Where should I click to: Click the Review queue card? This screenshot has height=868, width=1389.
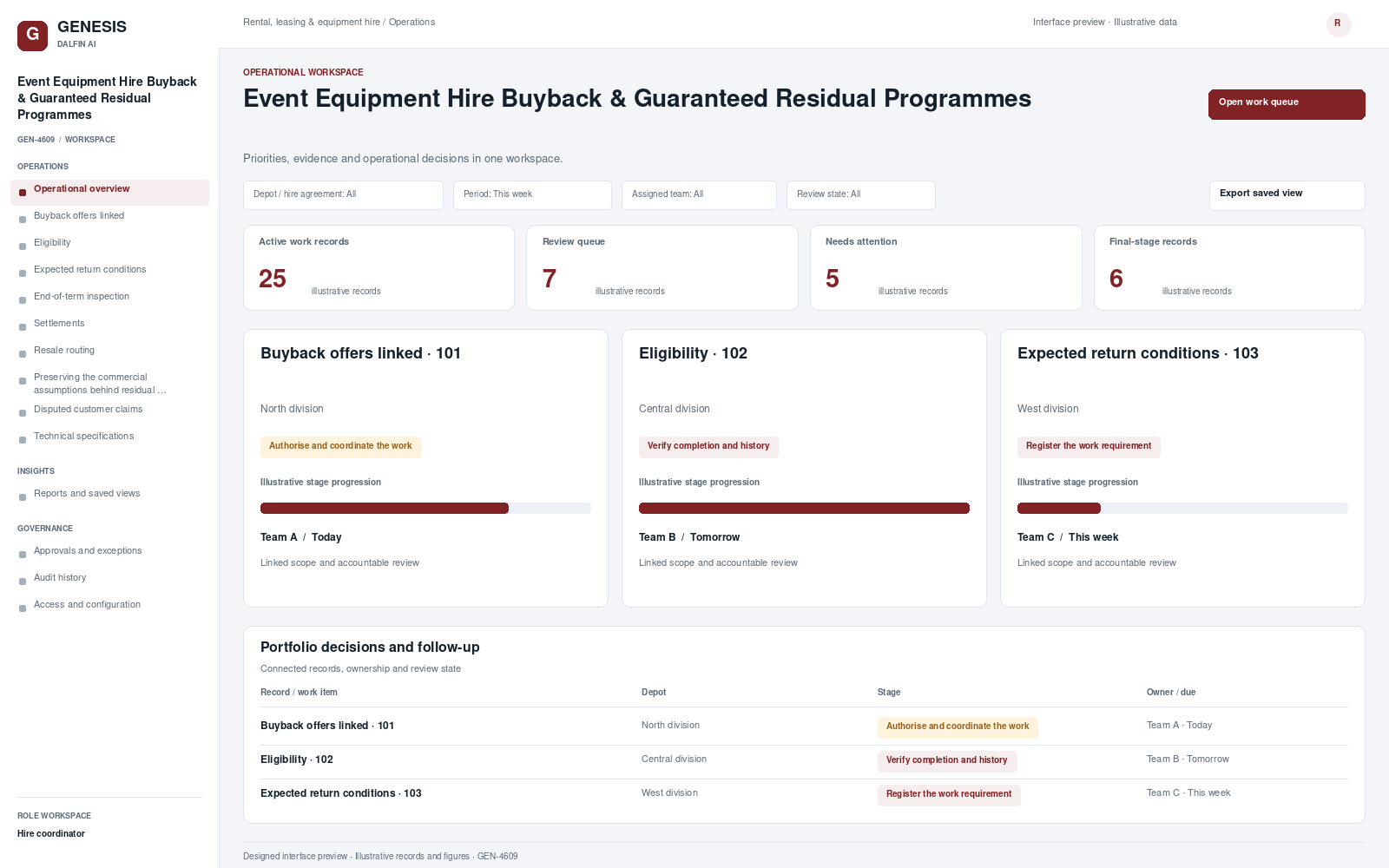662,267
